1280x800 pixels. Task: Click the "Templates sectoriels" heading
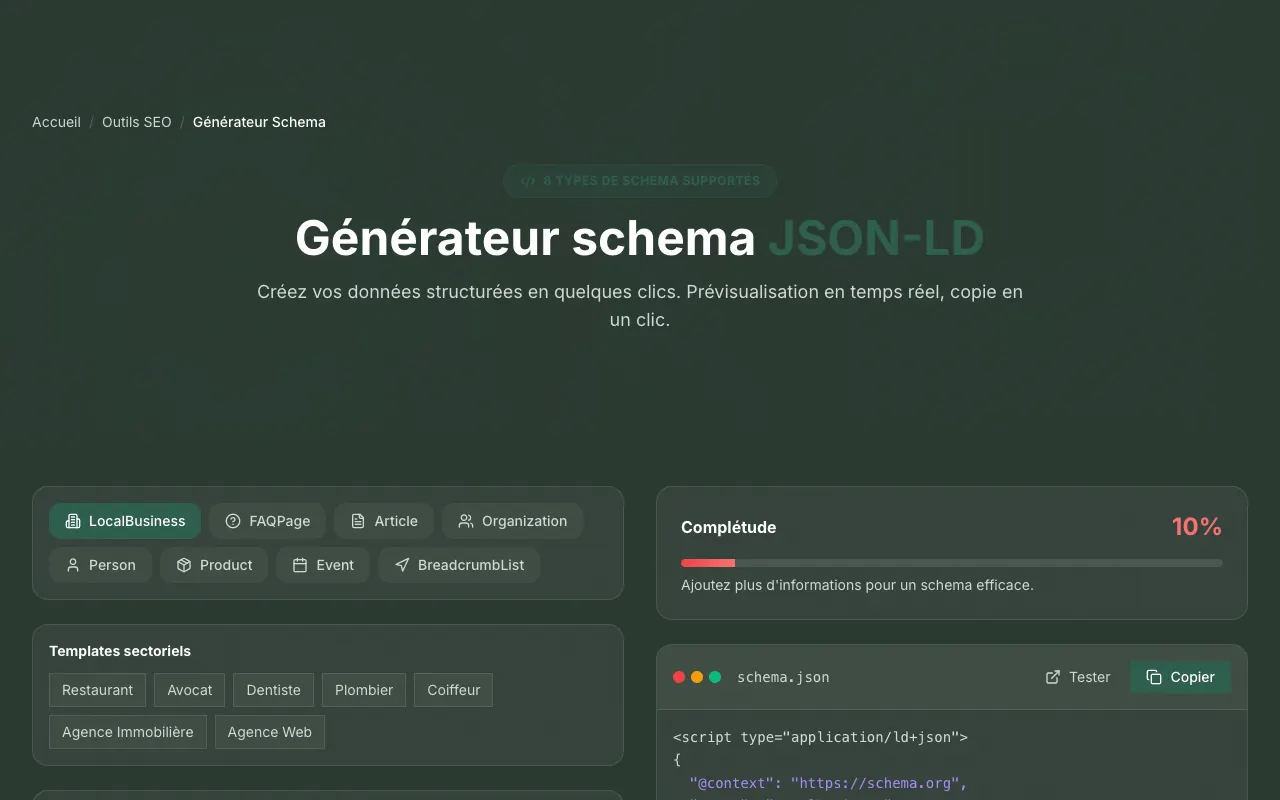(x=120, y=651)
